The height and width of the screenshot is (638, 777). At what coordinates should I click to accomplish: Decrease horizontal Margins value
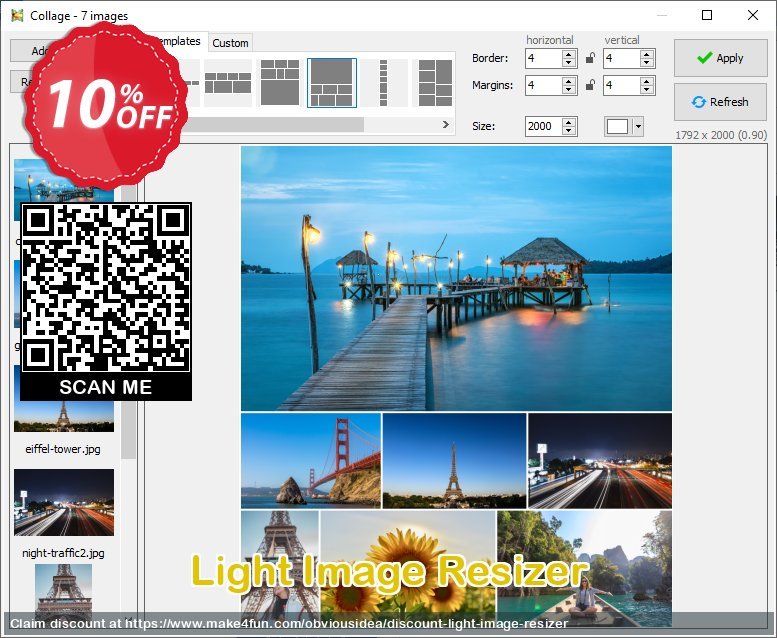point(569,90)
